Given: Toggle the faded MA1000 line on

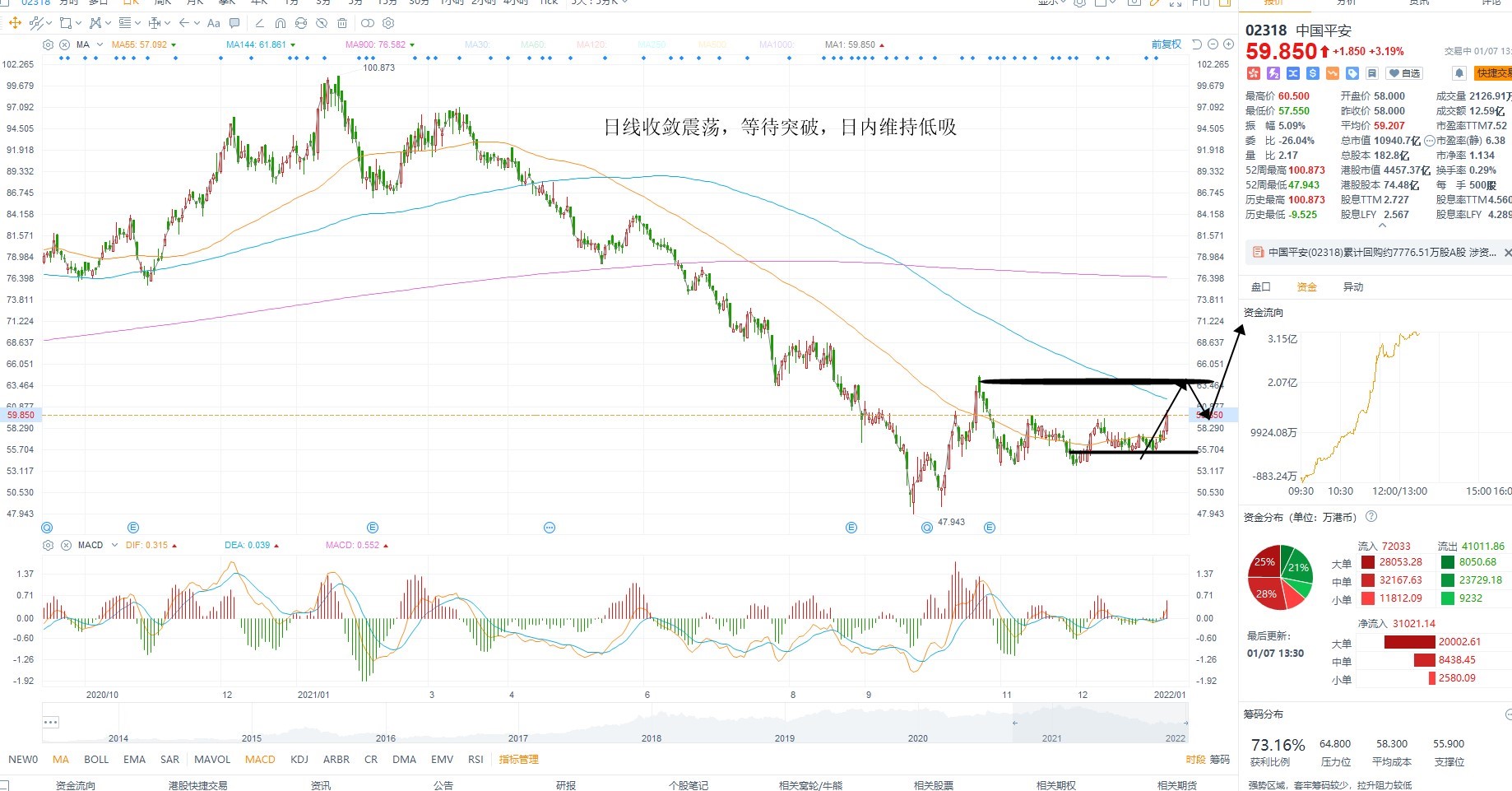Looking at the screenshot, I should 777,44.
